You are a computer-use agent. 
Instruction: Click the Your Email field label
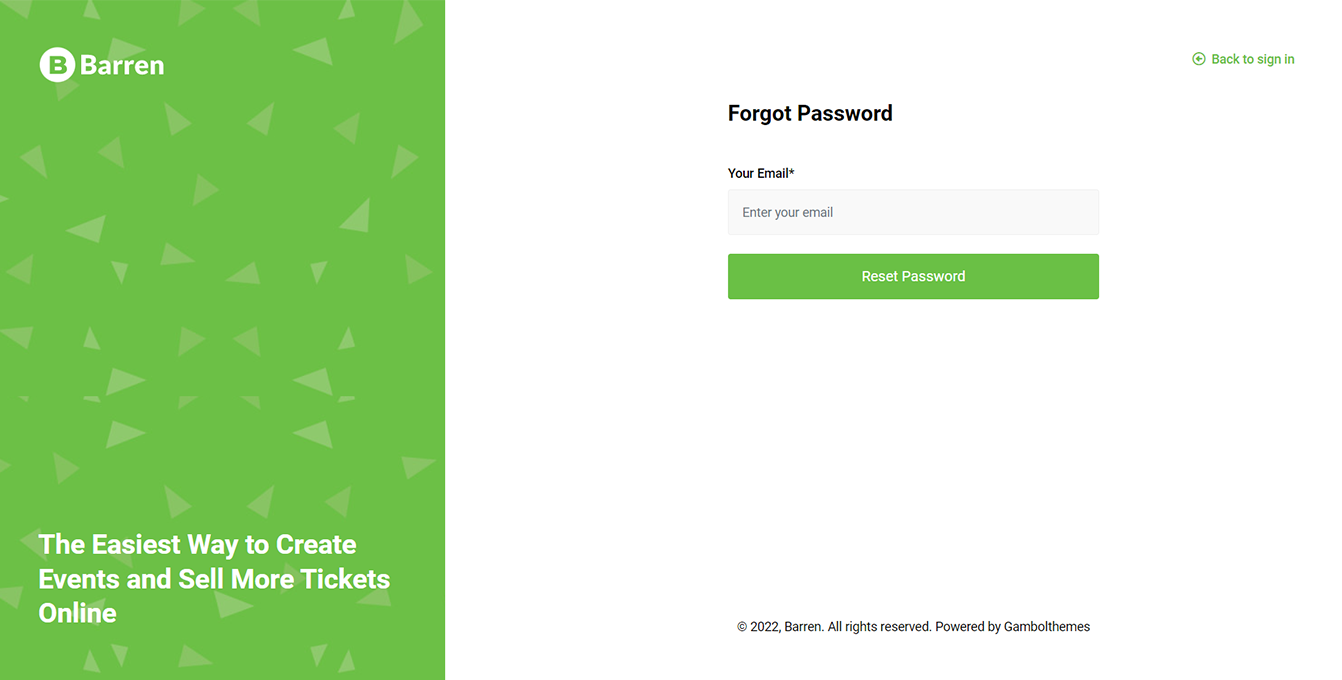tap(758, 173)
